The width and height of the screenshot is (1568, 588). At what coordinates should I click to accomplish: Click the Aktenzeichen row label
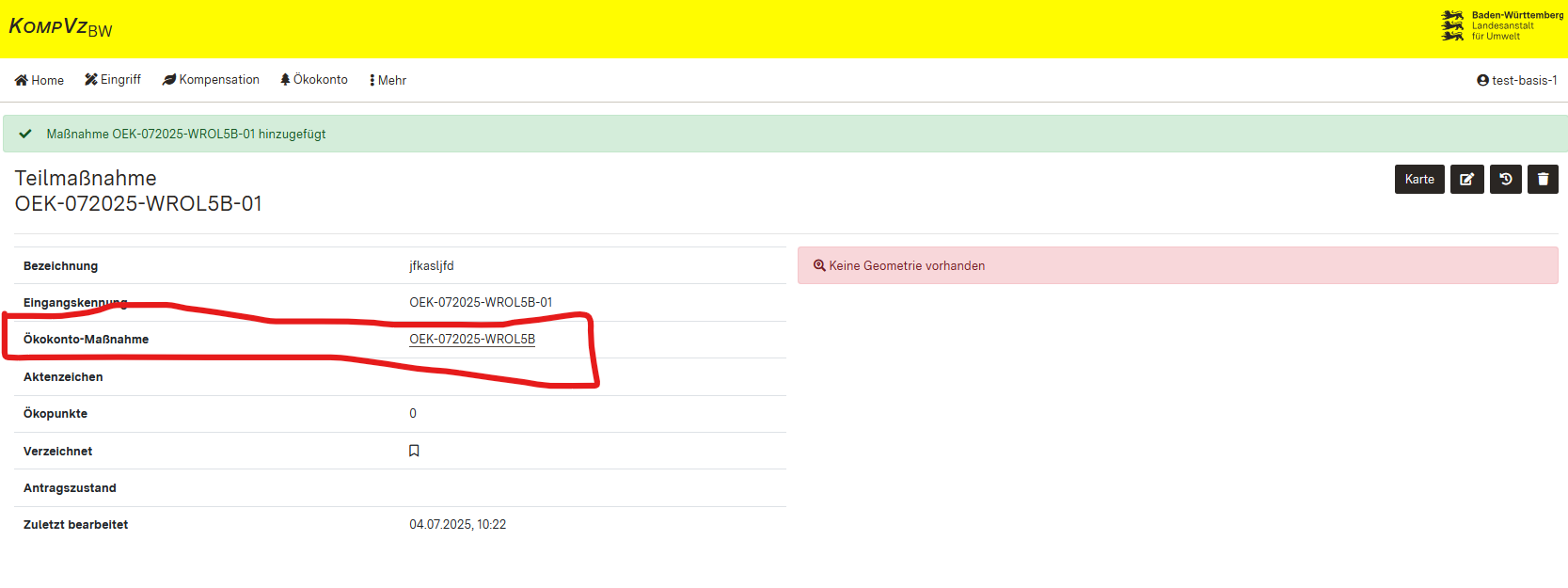[63, 376]
